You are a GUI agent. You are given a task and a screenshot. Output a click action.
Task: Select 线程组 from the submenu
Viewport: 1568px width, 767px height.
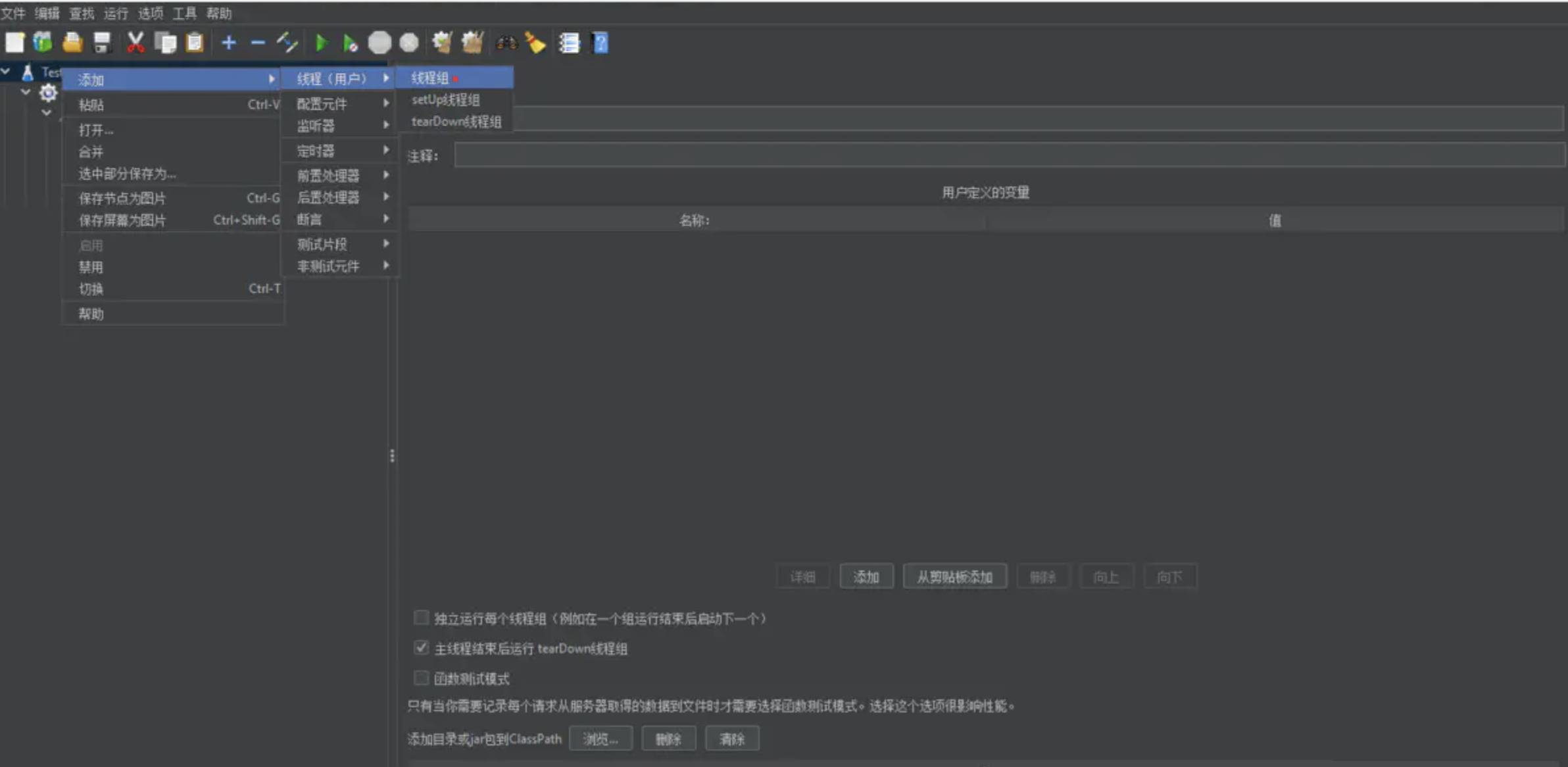pyautogui.click(x=431, y=78)
